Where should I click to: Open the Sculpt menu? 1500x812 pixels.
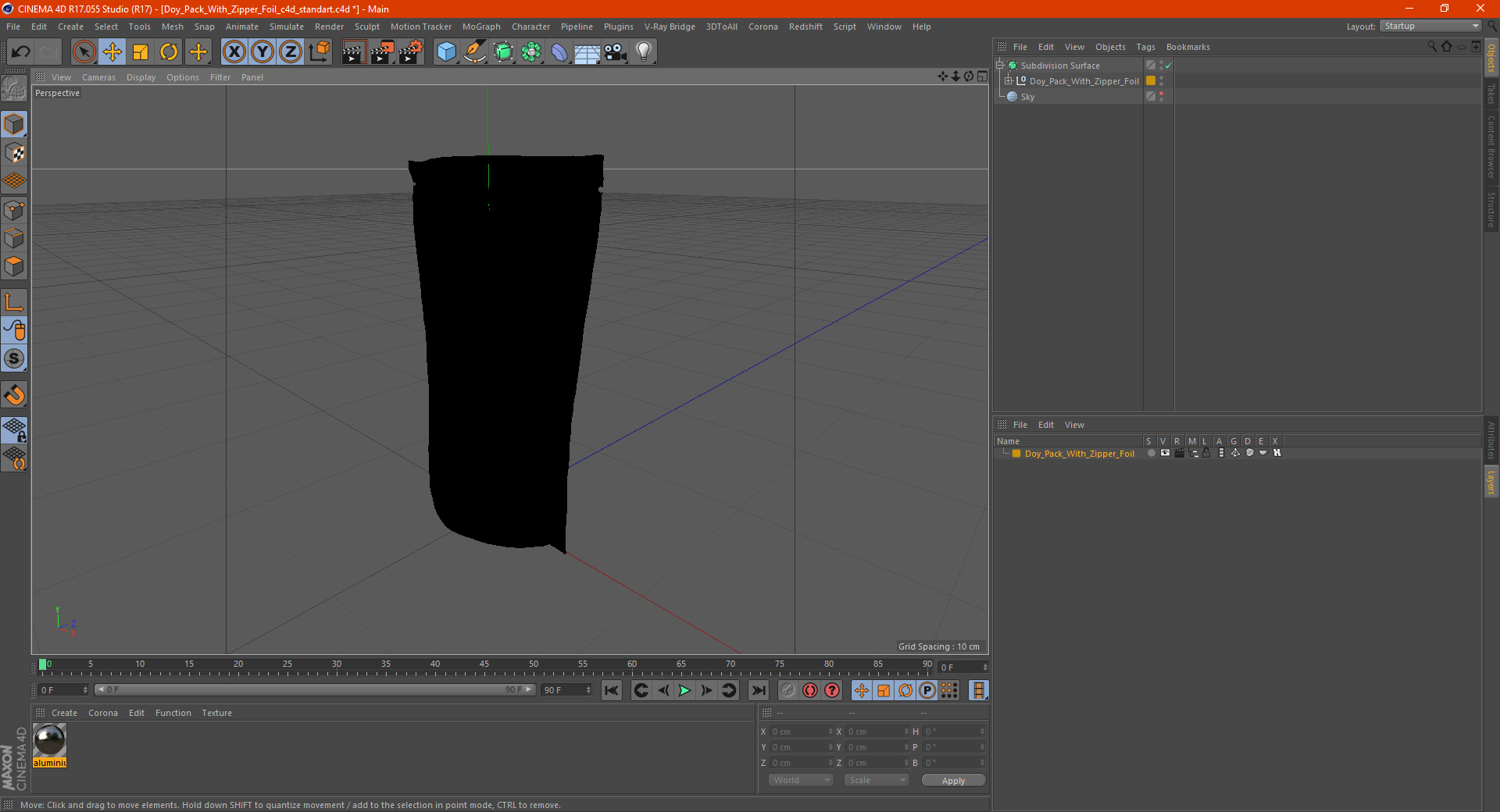[366, 27]
